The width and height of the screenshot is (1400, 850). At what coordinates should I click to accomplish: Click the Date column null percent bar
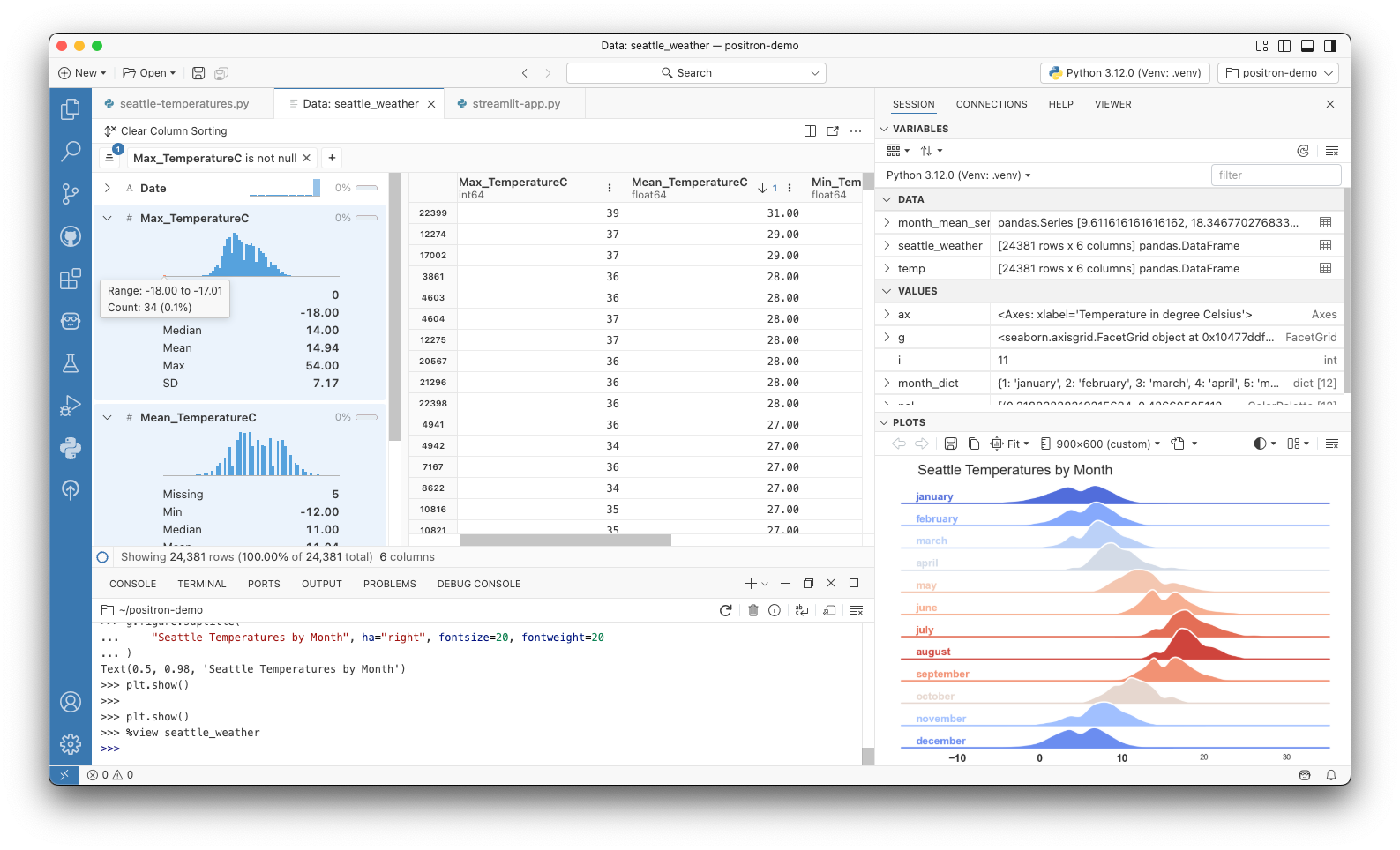tap(366, 188)
